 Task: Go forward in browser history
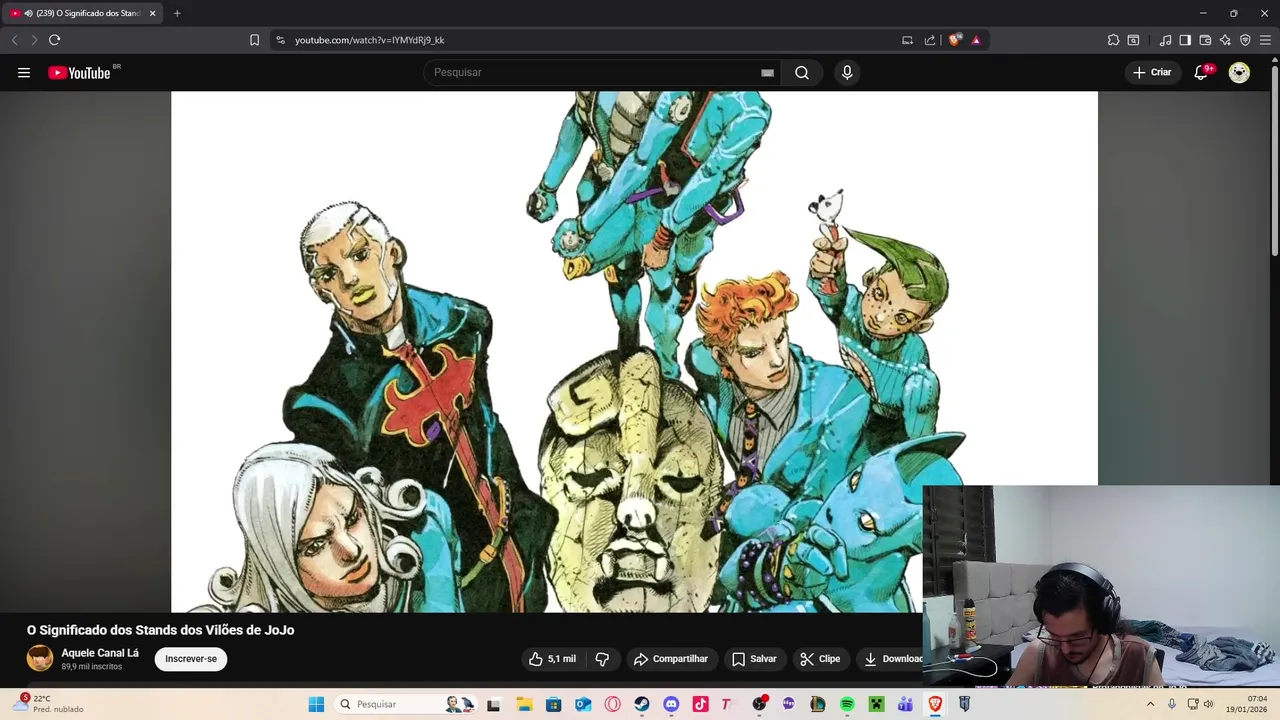[33, 40]
